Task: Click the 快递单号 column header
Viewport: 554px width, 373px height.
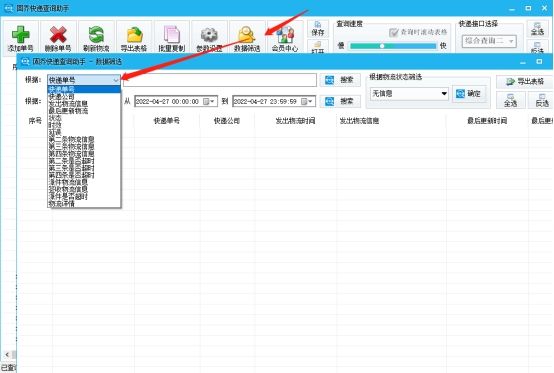Action: pos(166,121)
